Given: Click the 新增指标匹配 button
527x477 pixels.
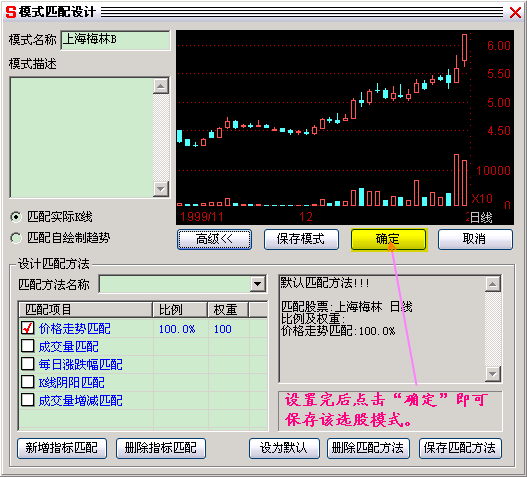Looking at the screenshot, I should (62, 448).
